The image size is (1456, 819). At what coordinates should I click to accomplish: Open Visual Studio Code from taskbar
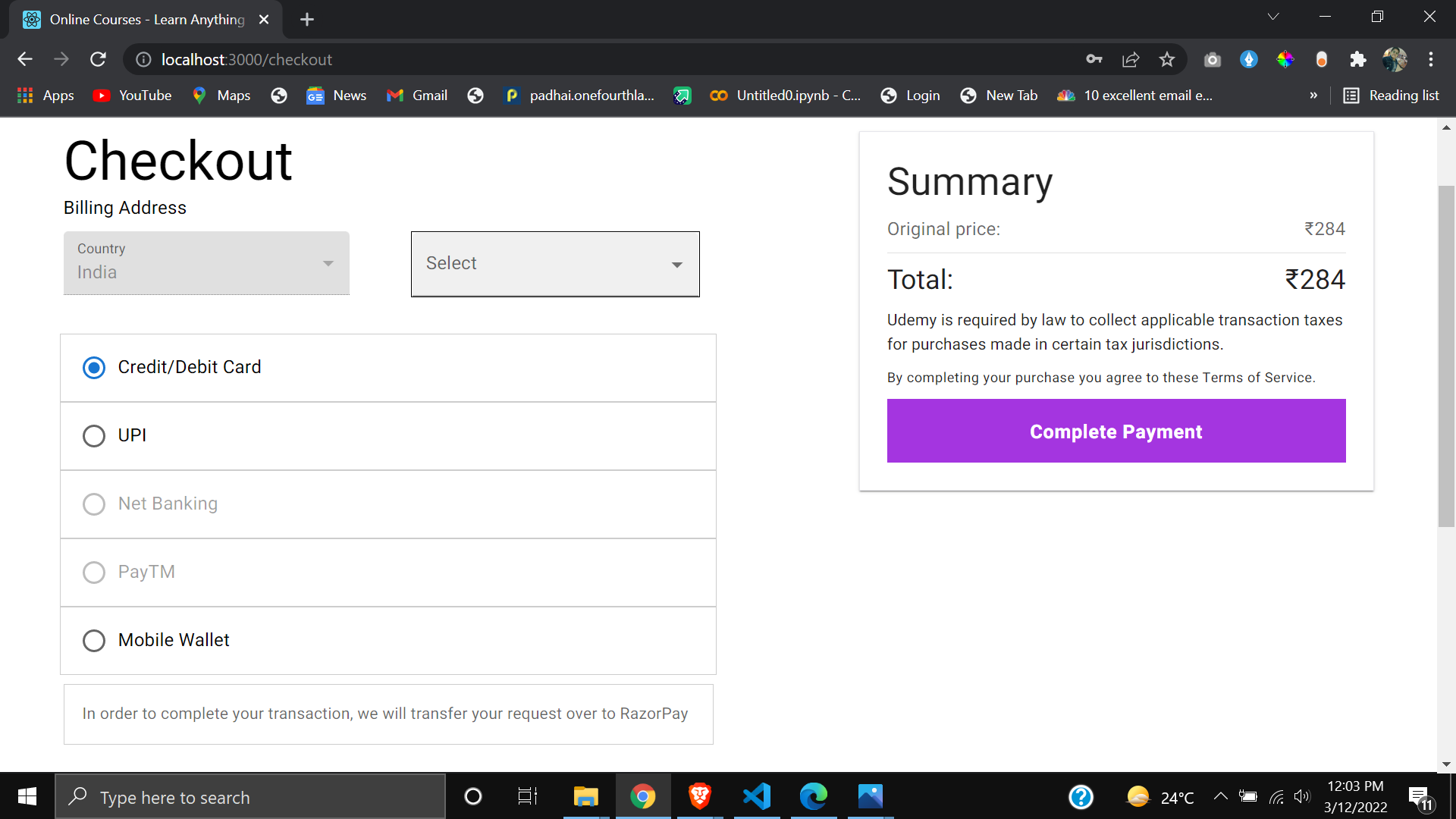point(757,796)
